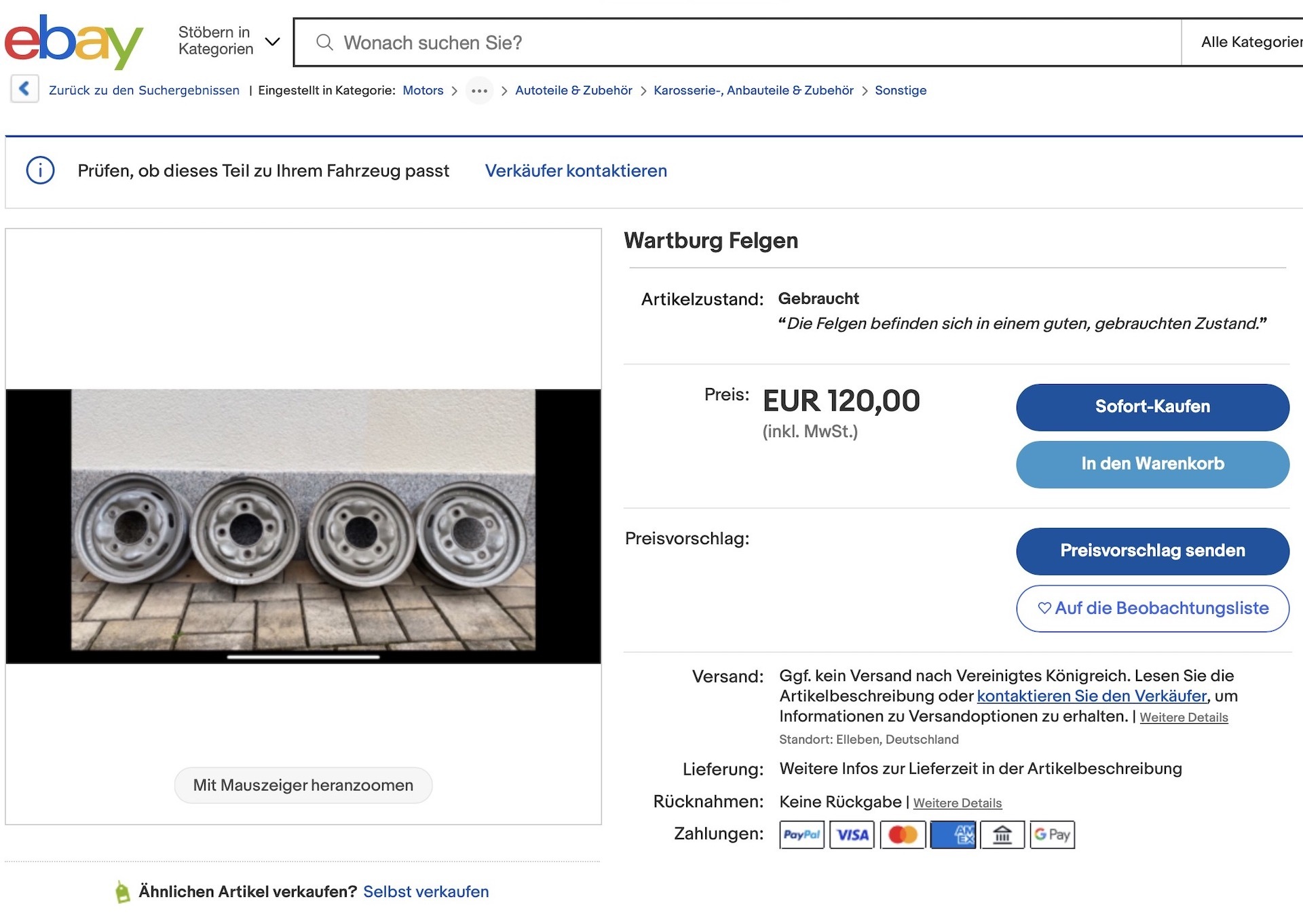1303x924 pixels.
Task: Click the VISA payment icon
Action: (x=852, y=834)
